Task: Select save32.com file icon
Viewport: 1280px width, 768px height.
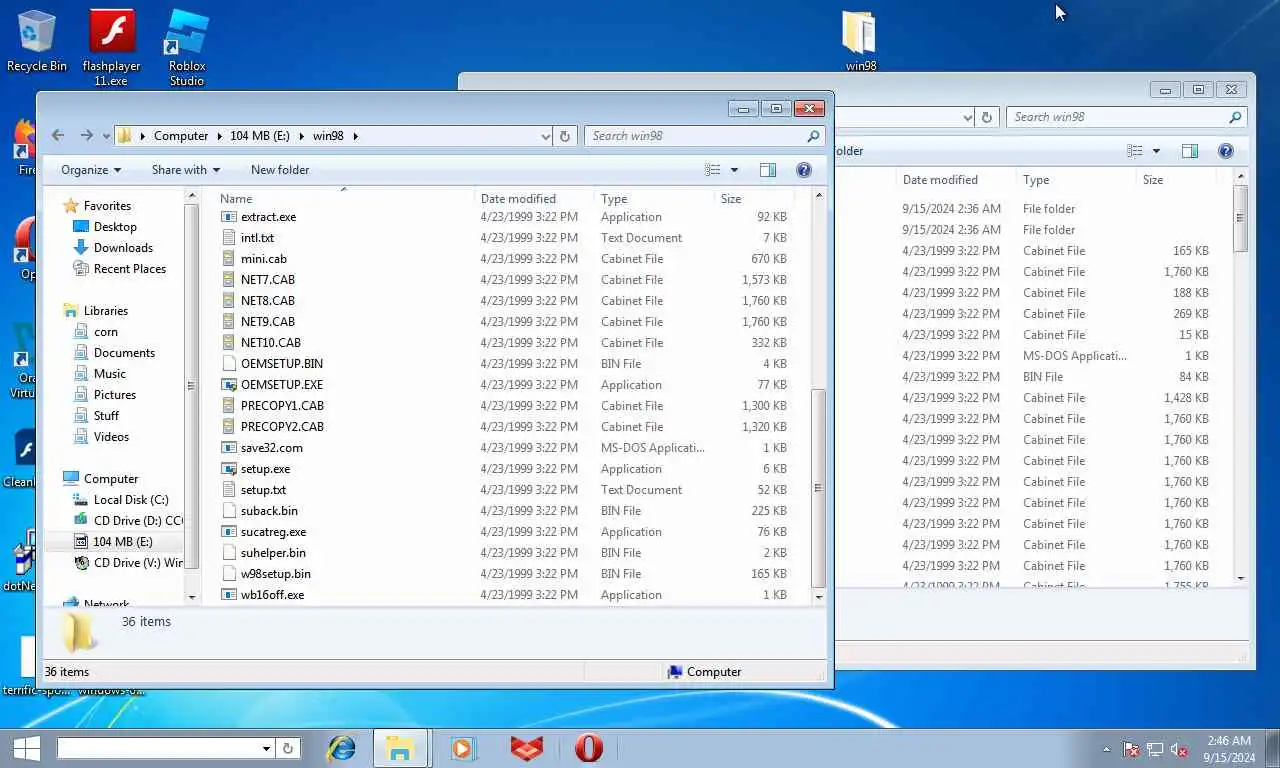Action: 228,448
